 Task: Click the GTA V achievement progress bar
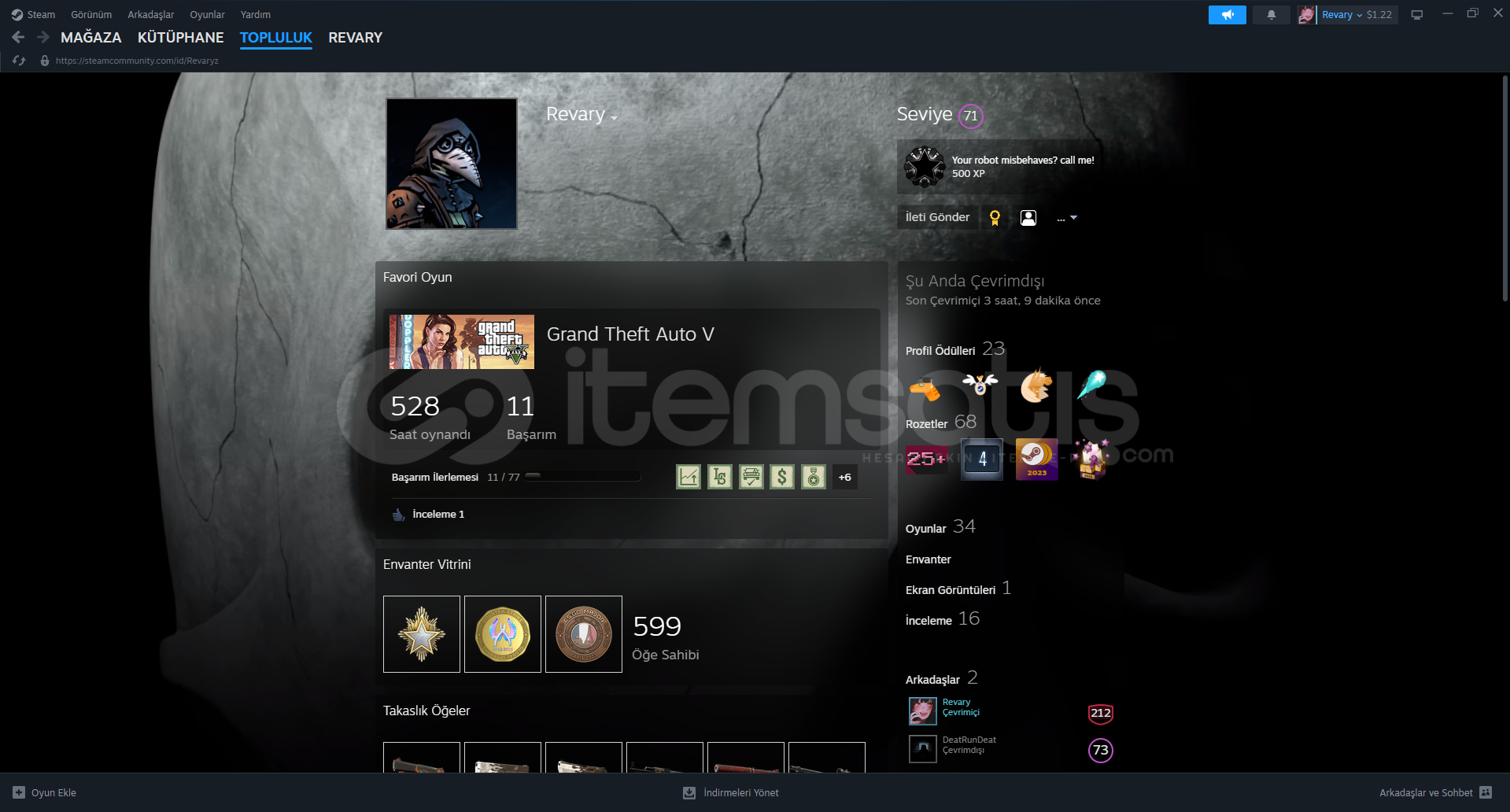[582, 476]
